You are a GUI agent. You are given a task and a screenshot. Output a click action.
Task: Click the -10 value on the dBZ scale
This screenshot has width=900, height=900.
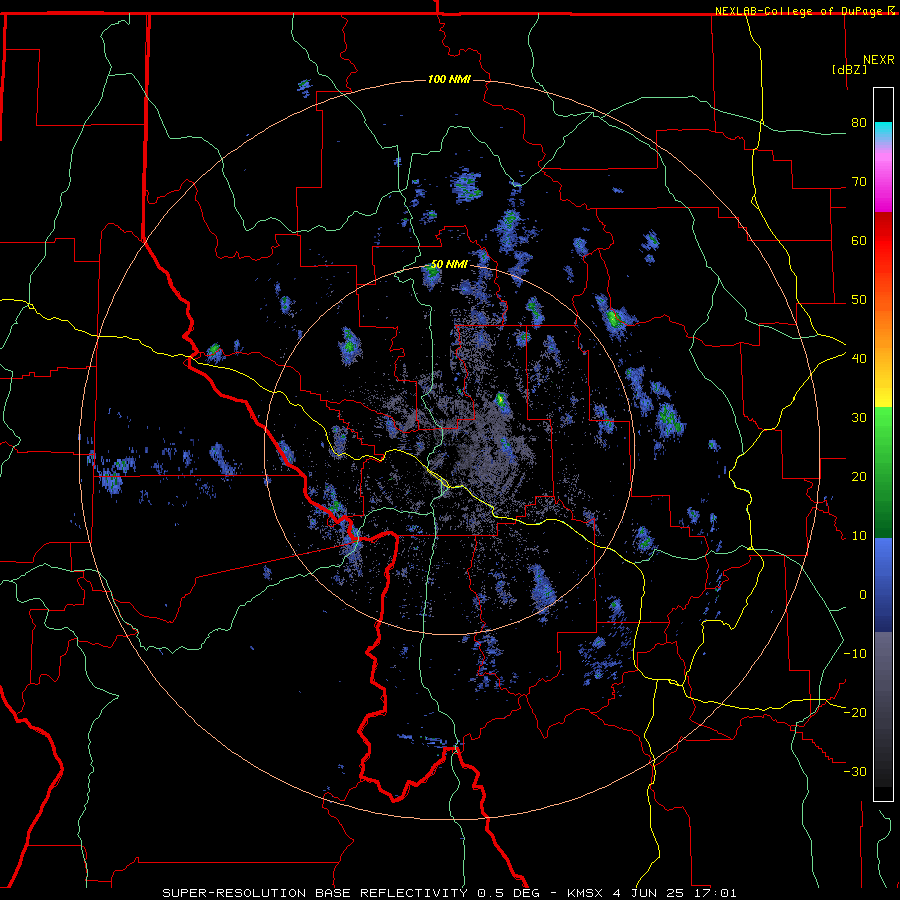pos(855,654)
